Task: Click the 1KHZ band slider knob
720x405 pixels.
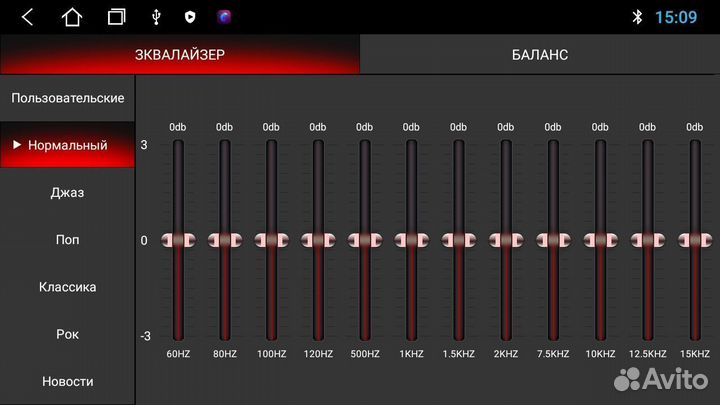Action: (411, 240)
